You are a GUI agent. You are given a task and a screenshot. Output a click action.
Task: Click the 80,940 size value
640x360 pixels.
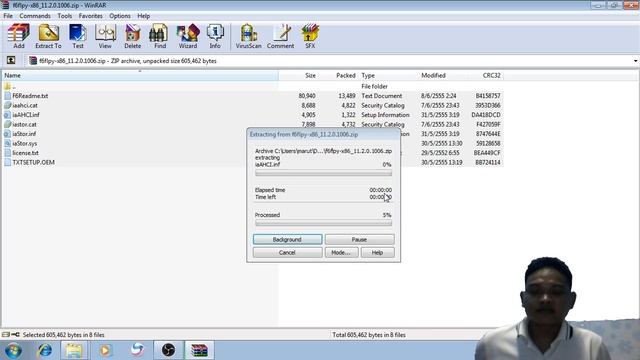pos(307,96)
